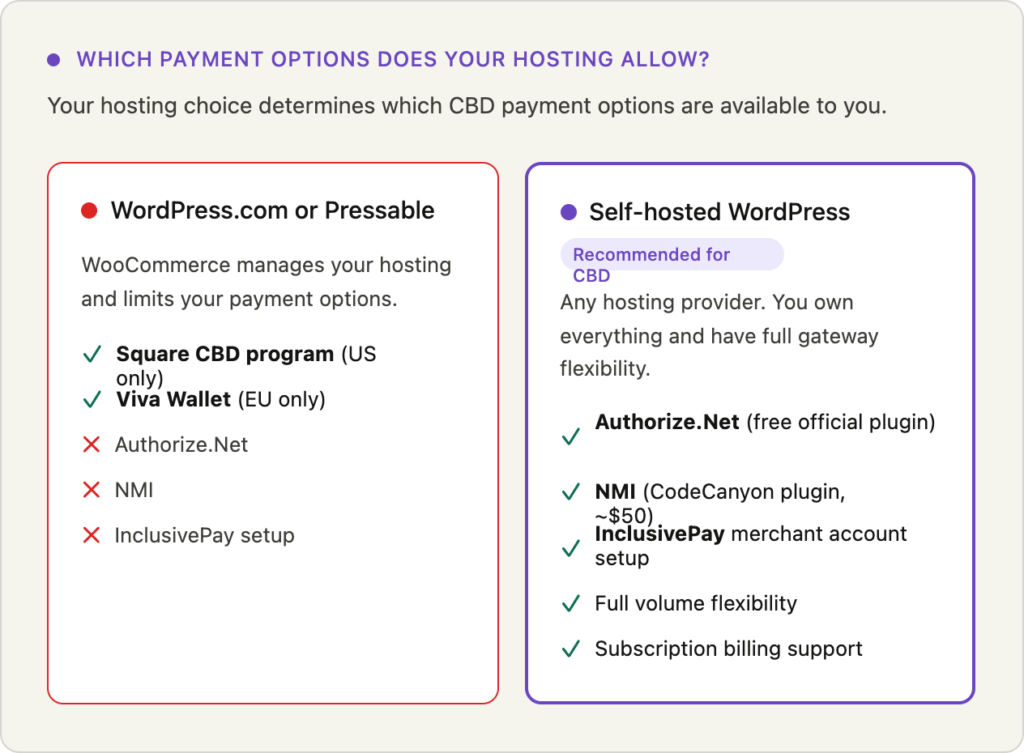
Task: Click the checkmark beside Full volume flexibility
Action: click(x=571, y=604)
